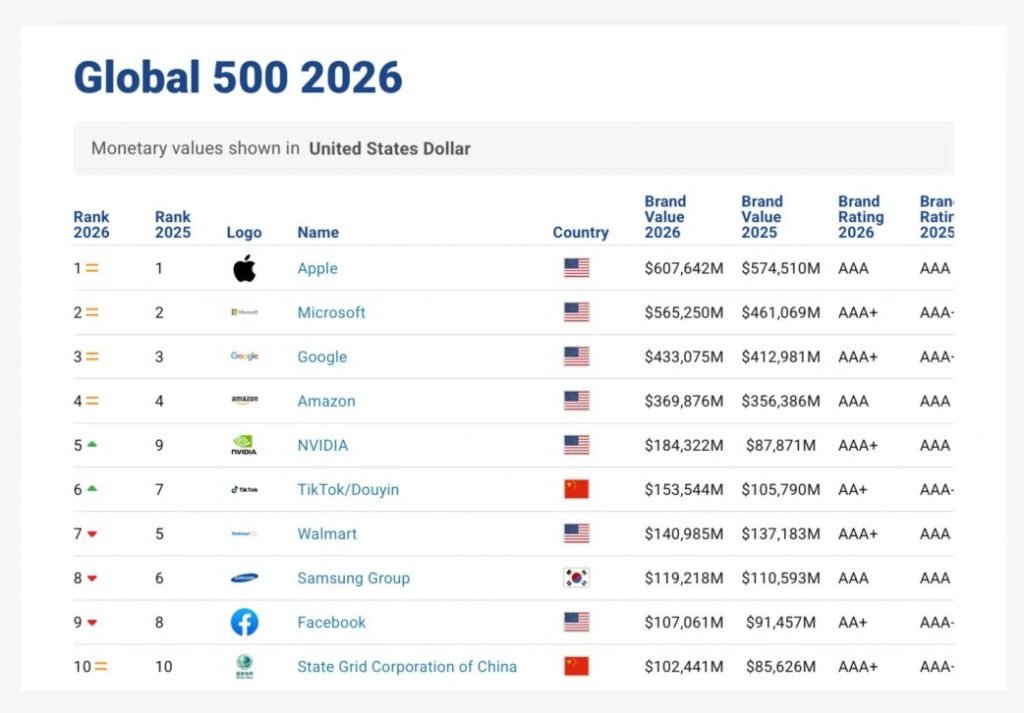Open the United States Dollar currency selector

(390, 148)
